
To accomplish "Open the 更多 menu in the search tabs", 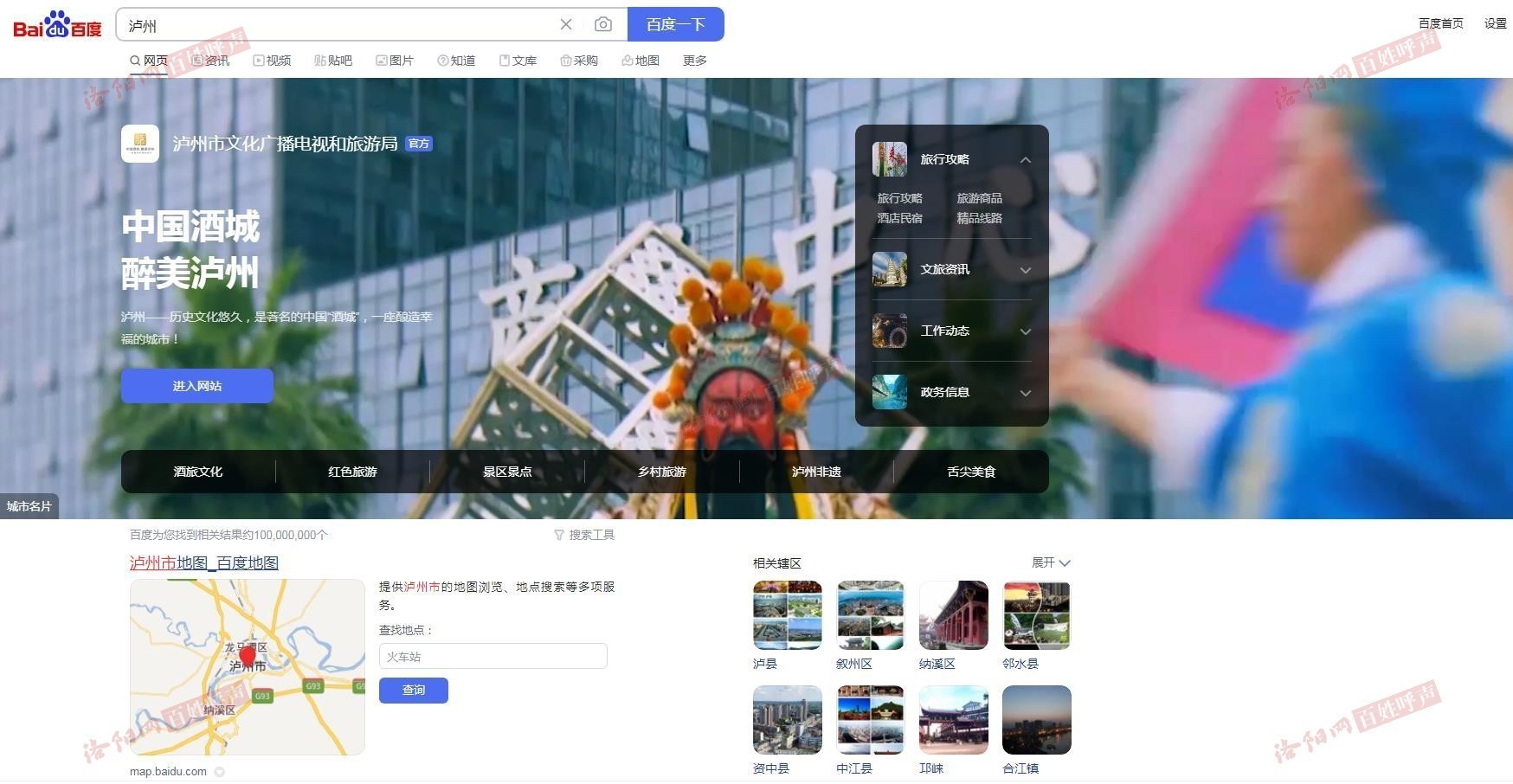I will coord(695,61).
